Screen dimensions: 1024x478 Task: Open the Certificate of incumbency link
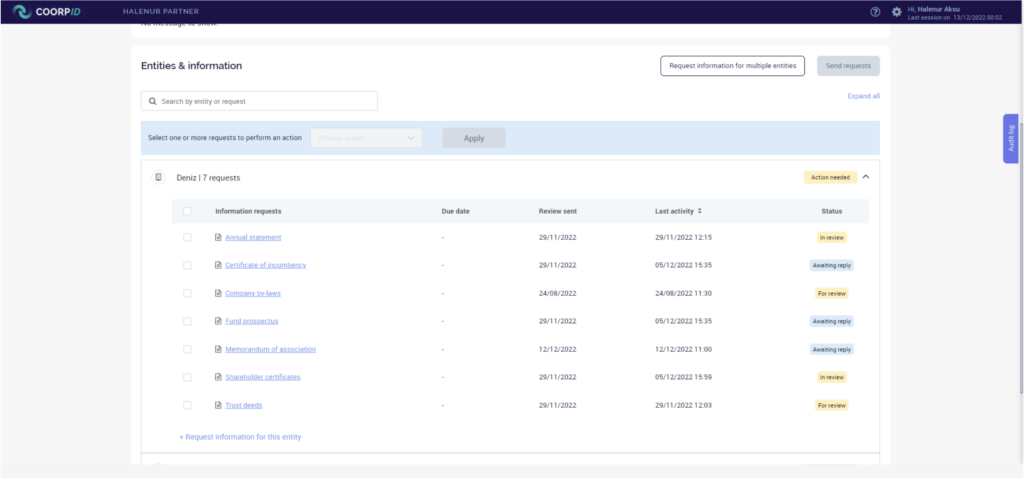pyautogui.click(x=266, y=265)
